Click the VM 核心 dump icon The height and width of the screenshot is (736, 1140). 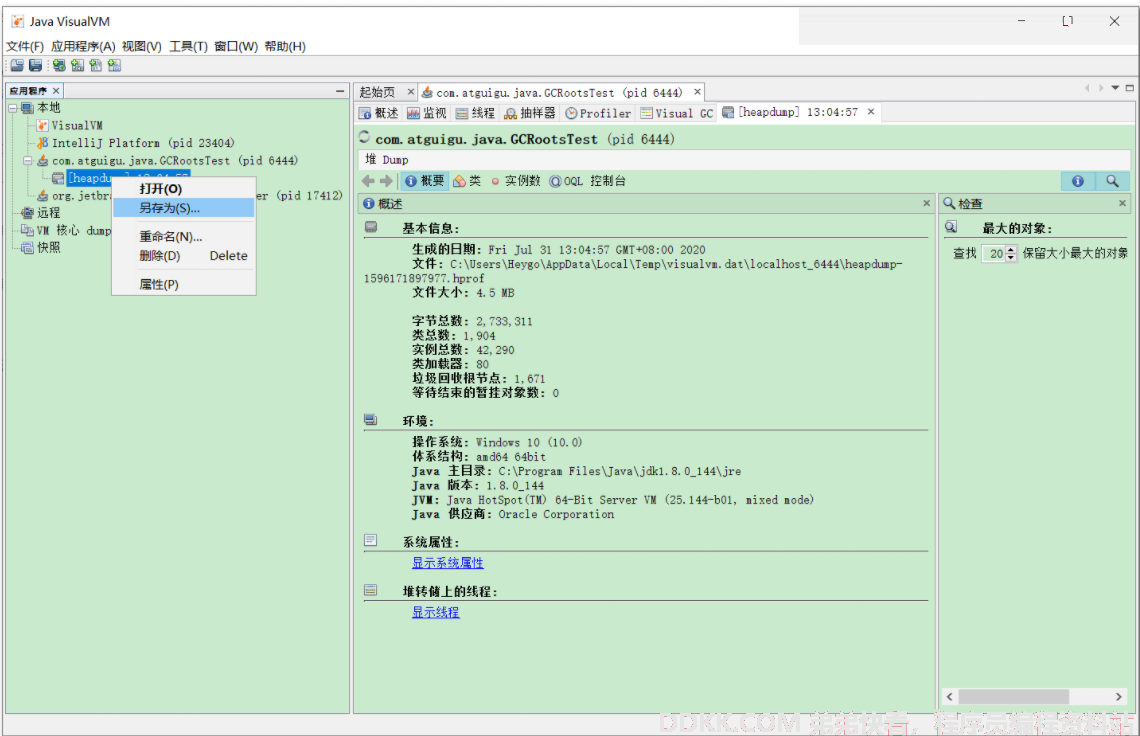point(28,231)
